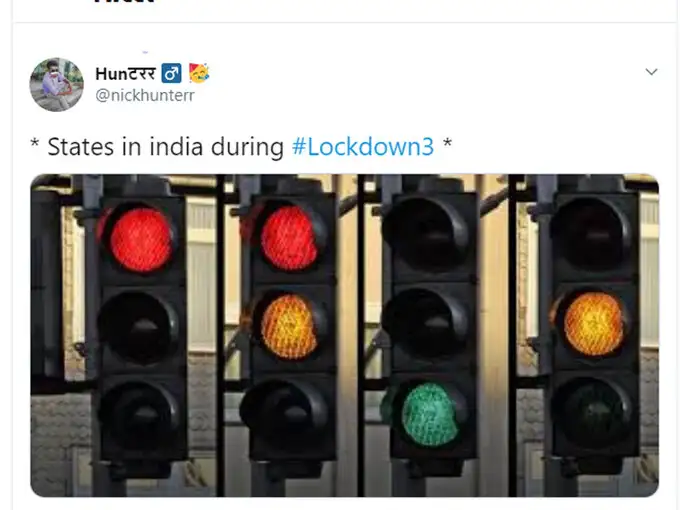
Task: Open the #Lockdown3 hashtag link
Action: [x=363, y=147]
